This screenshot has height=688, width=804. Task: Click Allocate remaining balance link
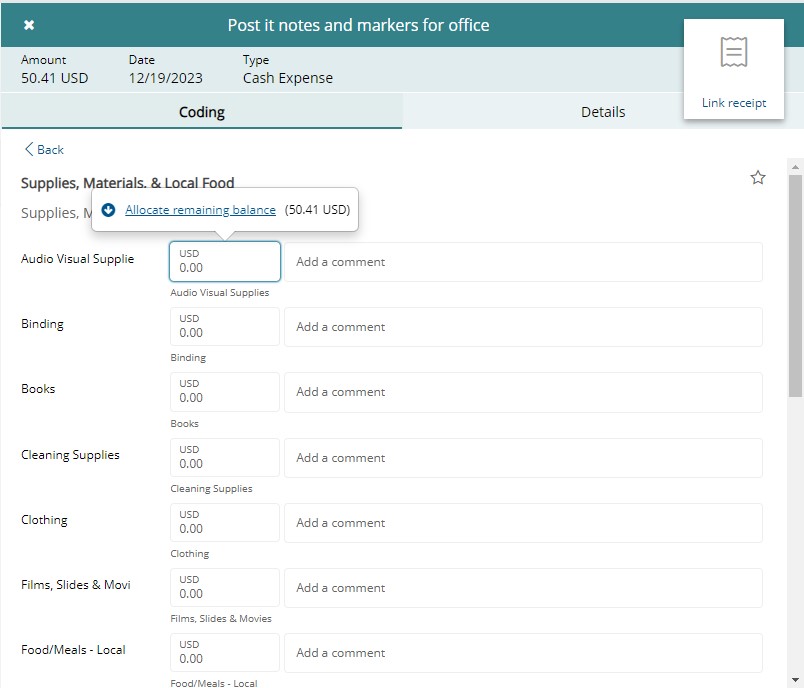[200, 210]
